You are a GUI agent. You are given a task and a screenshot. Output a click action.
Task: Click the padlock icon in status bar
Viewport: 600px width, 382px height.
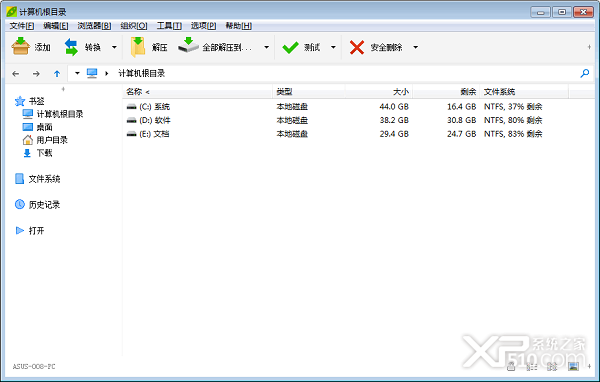coord(511,367)
